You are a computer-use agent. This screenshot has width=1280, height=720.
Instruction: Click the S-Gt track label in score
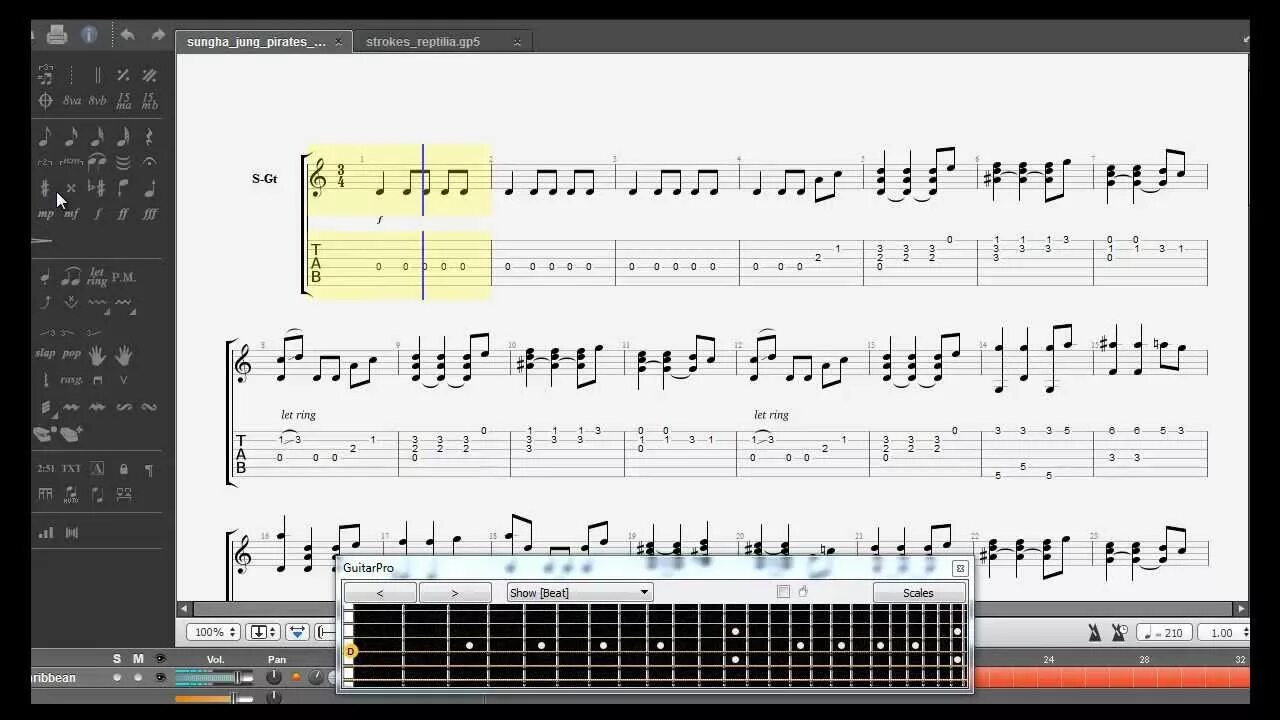coord(264,179)
